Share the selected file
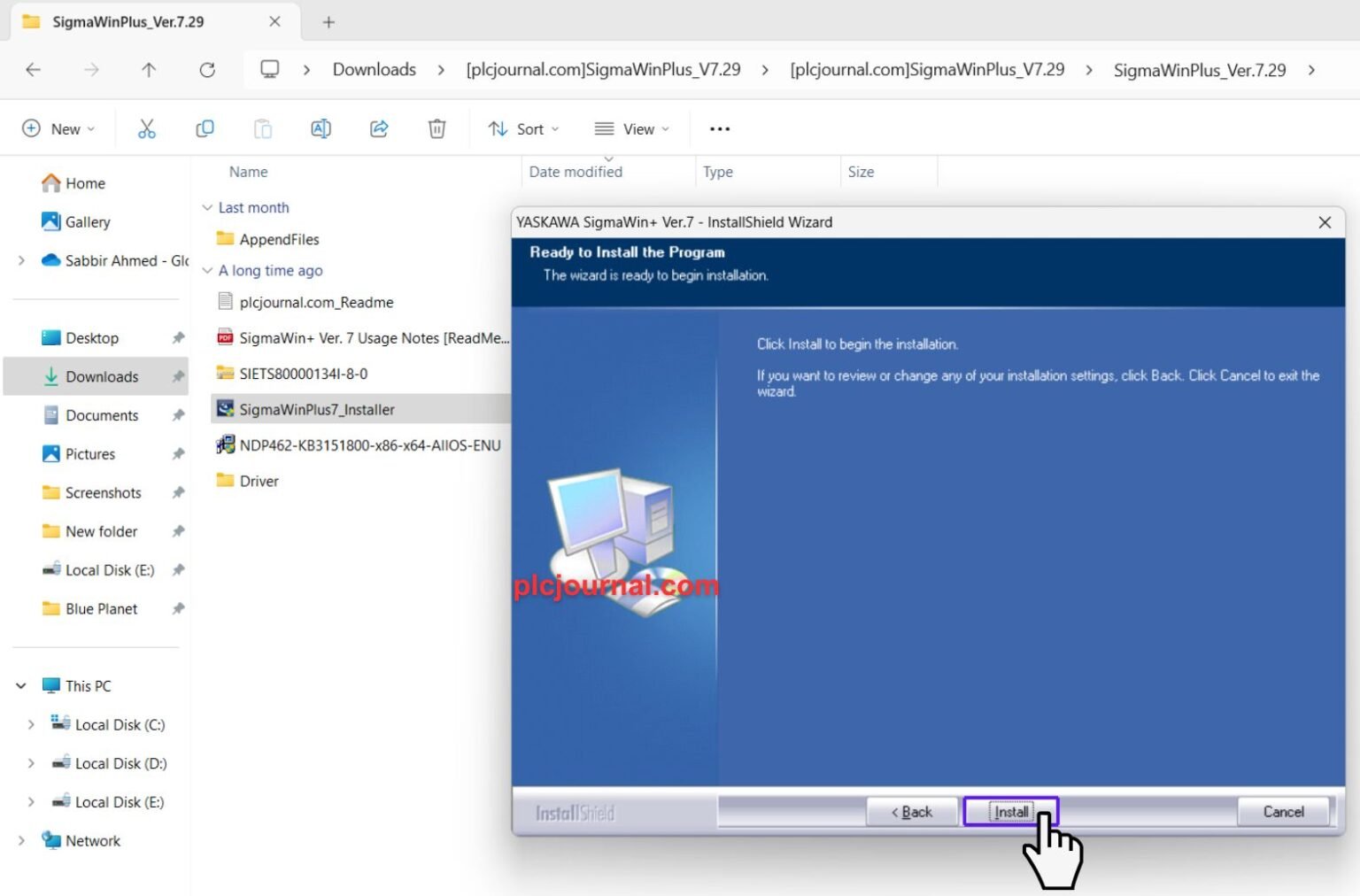 click(x=379, y=128)
